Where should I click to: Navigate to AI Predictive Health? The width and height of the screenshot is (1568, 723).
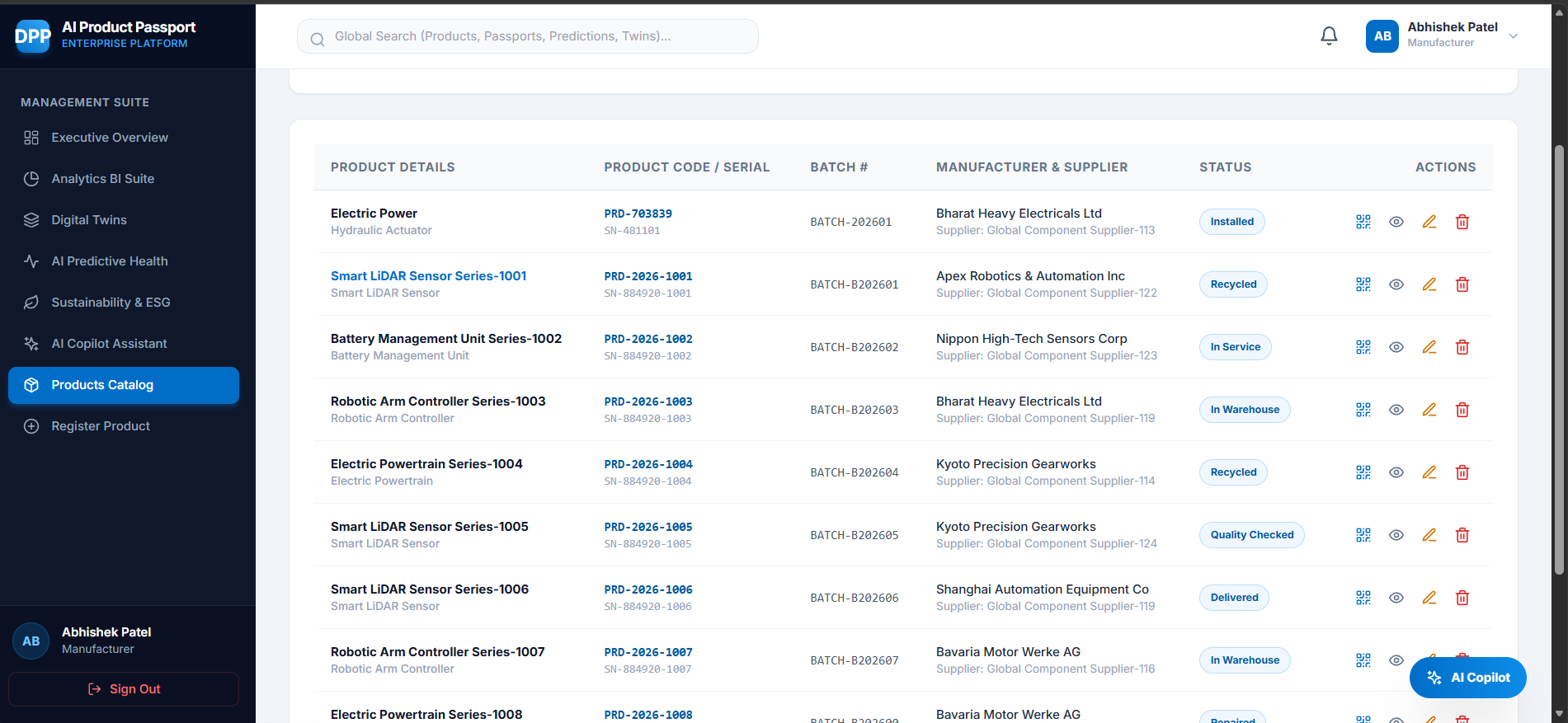pos(124,261)
